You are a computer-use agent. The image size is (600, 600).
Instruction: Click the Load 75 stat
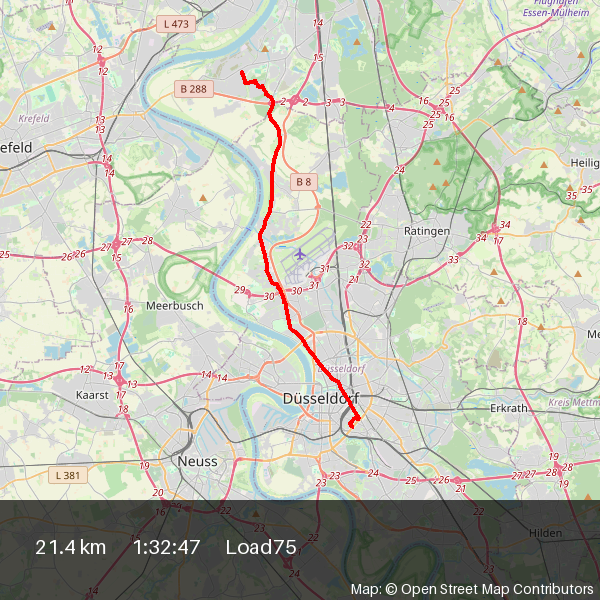(261, 547)
